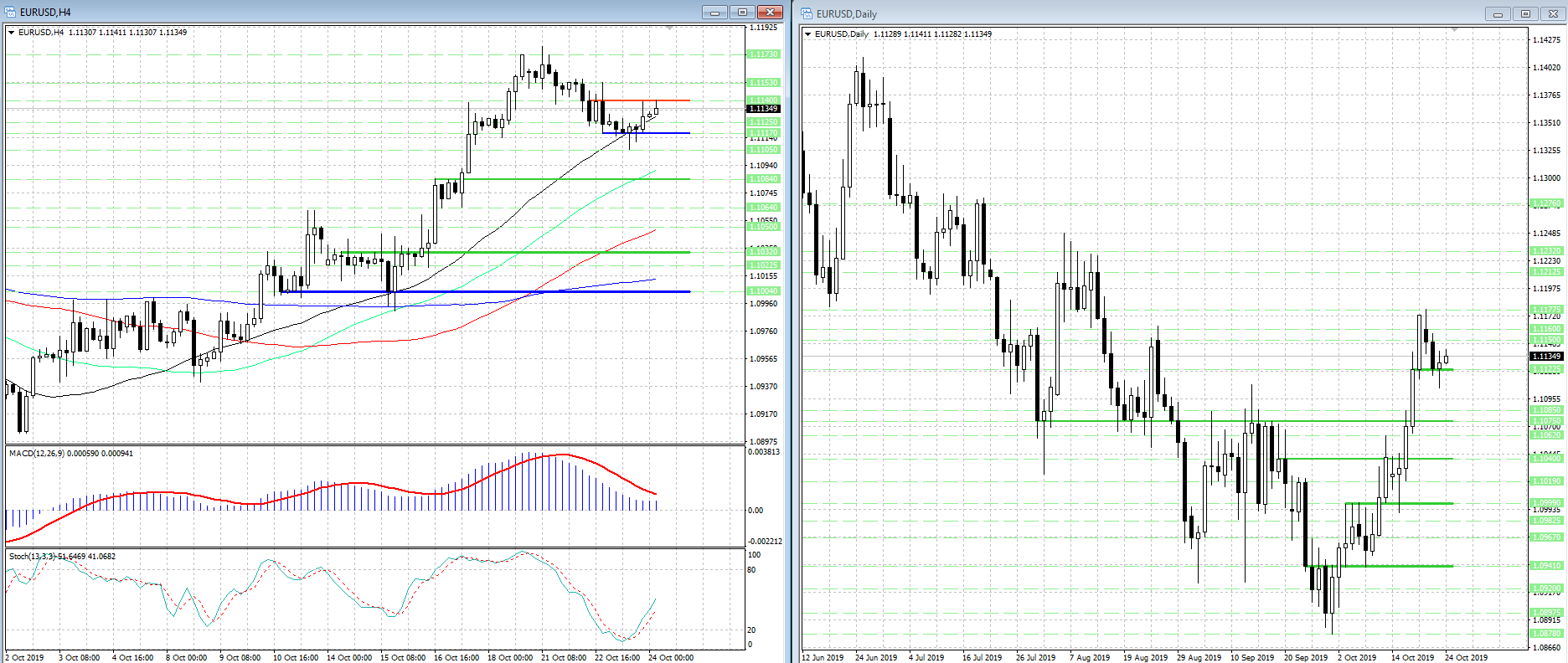Select the Stoch(13,3,3) indicator label
Viewport: 1568px width, 663px height.
point(33,557)
